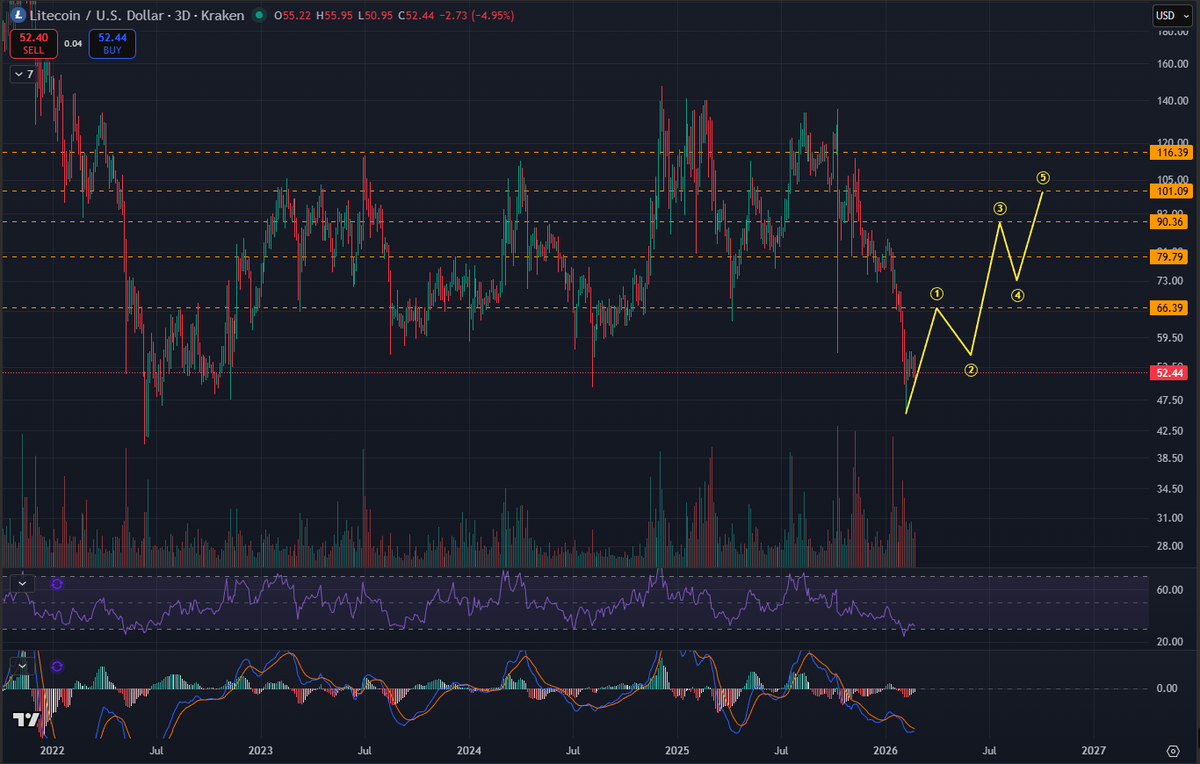Select the Elliott wave label 5
Screen dimensions: 1200x764
coord(1043,178)
